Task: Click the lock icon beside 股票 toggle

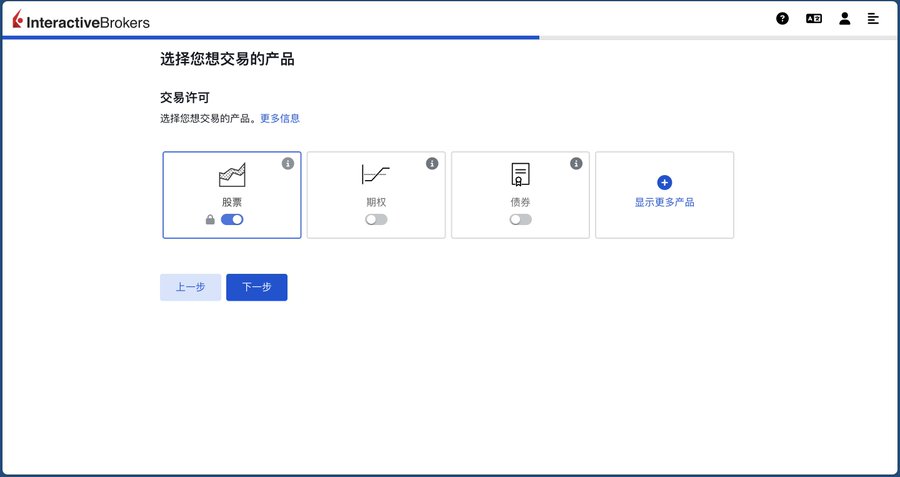Action: point(210,219)
